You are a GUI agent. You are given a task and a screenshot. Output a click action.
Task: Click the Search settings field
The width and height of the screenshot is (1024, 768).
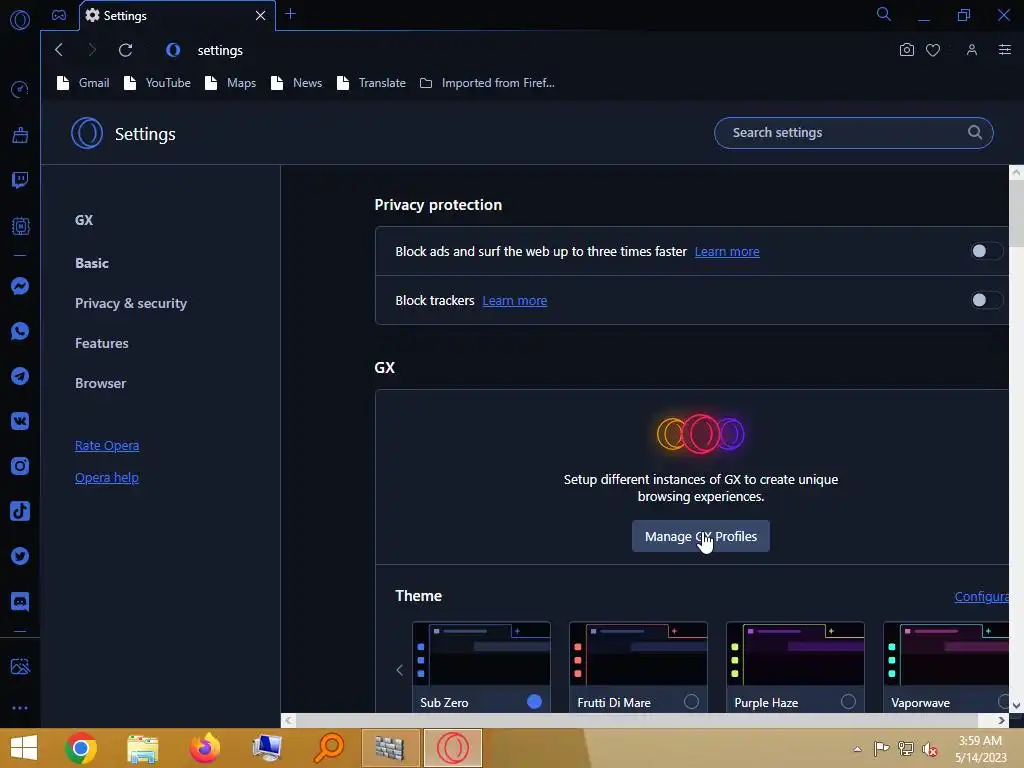[x=854, y=133]
